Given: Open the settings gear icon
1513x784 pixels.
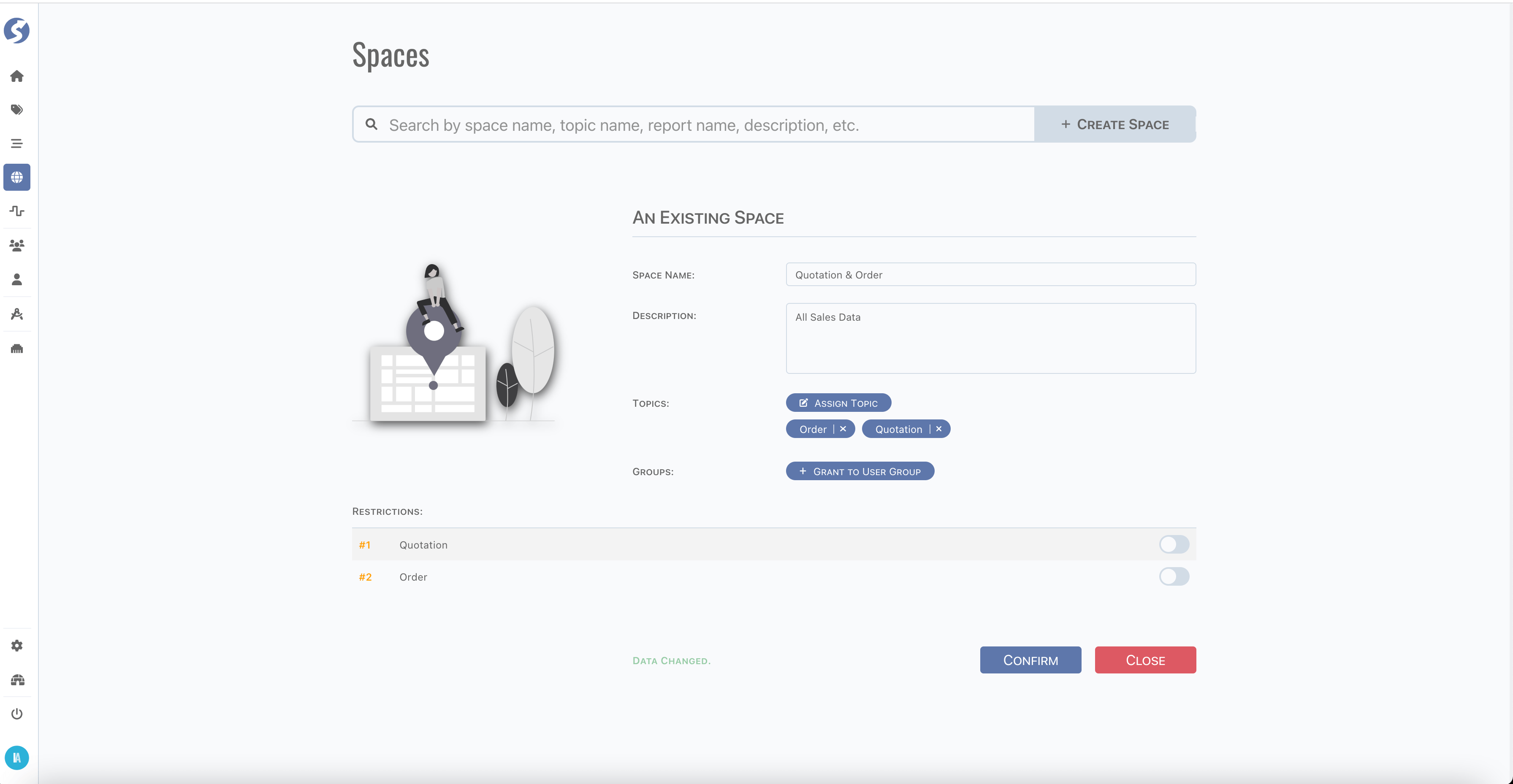Looking at the screenshot, I should [x=16, y=646].
